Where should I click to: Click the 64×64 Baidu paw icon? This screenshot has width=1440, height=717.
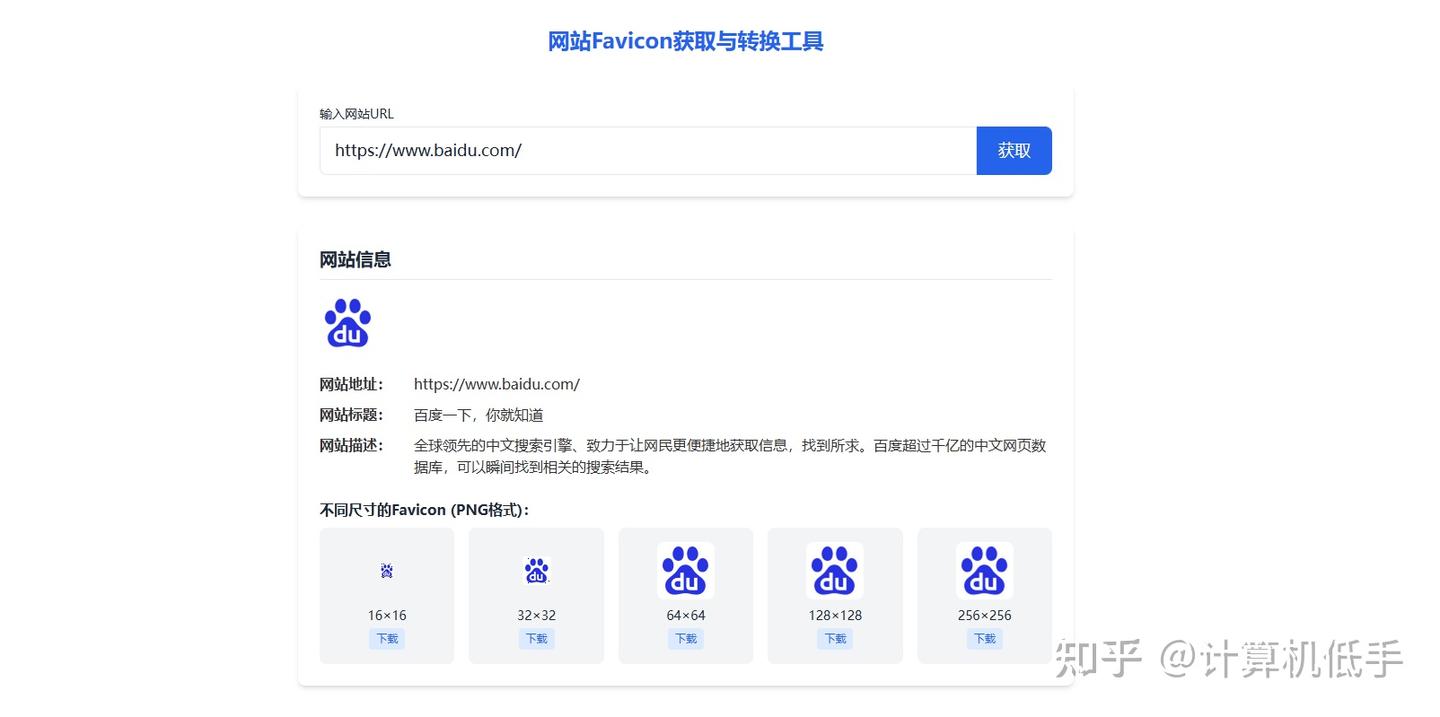click(685, 570)
